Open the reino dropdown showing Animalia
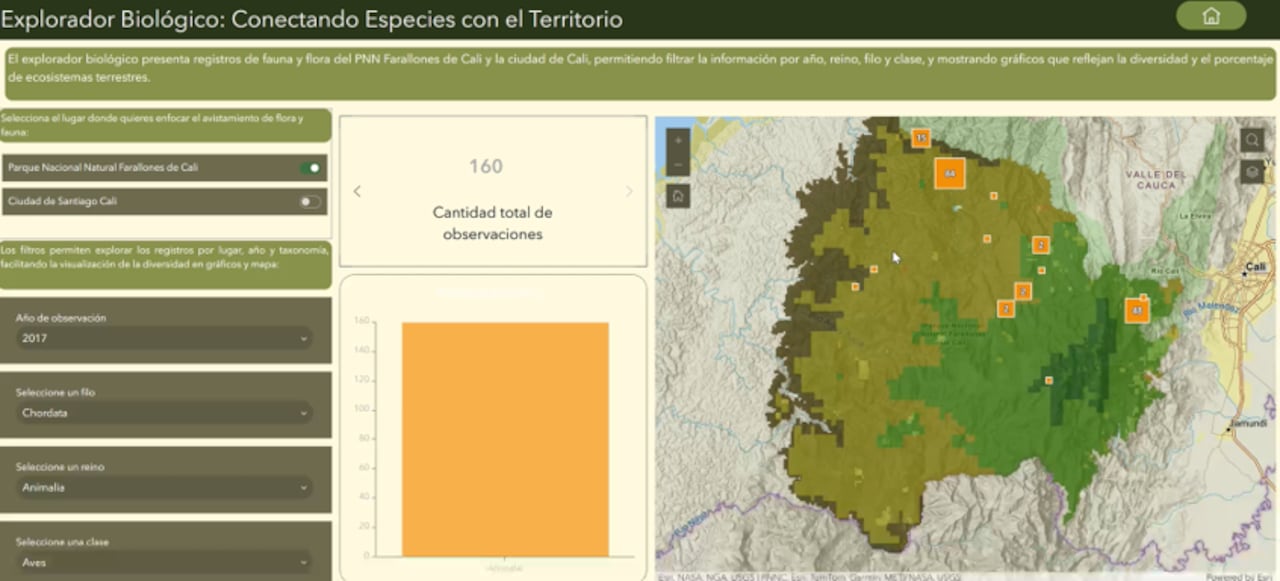This screenshot has width=1280, height=581. 164,487
